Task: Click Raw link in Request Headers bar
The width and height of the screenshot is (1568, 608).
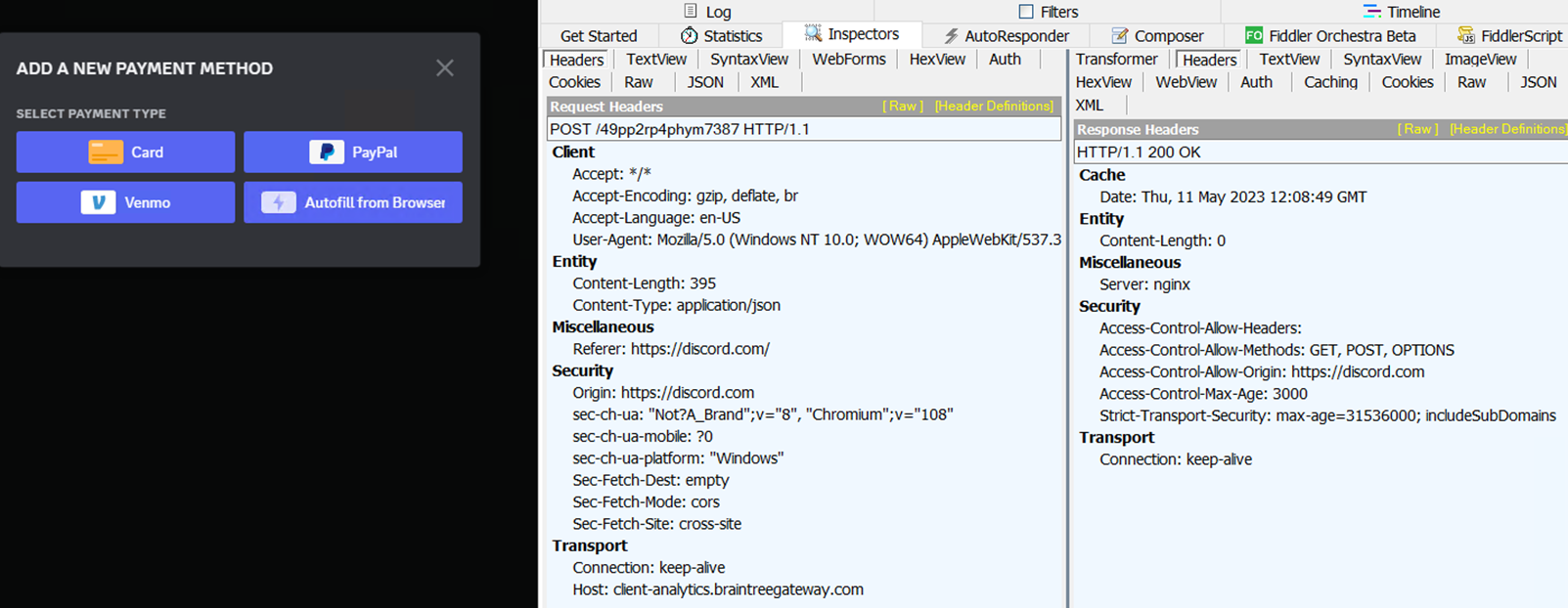Action: (903, 107)
